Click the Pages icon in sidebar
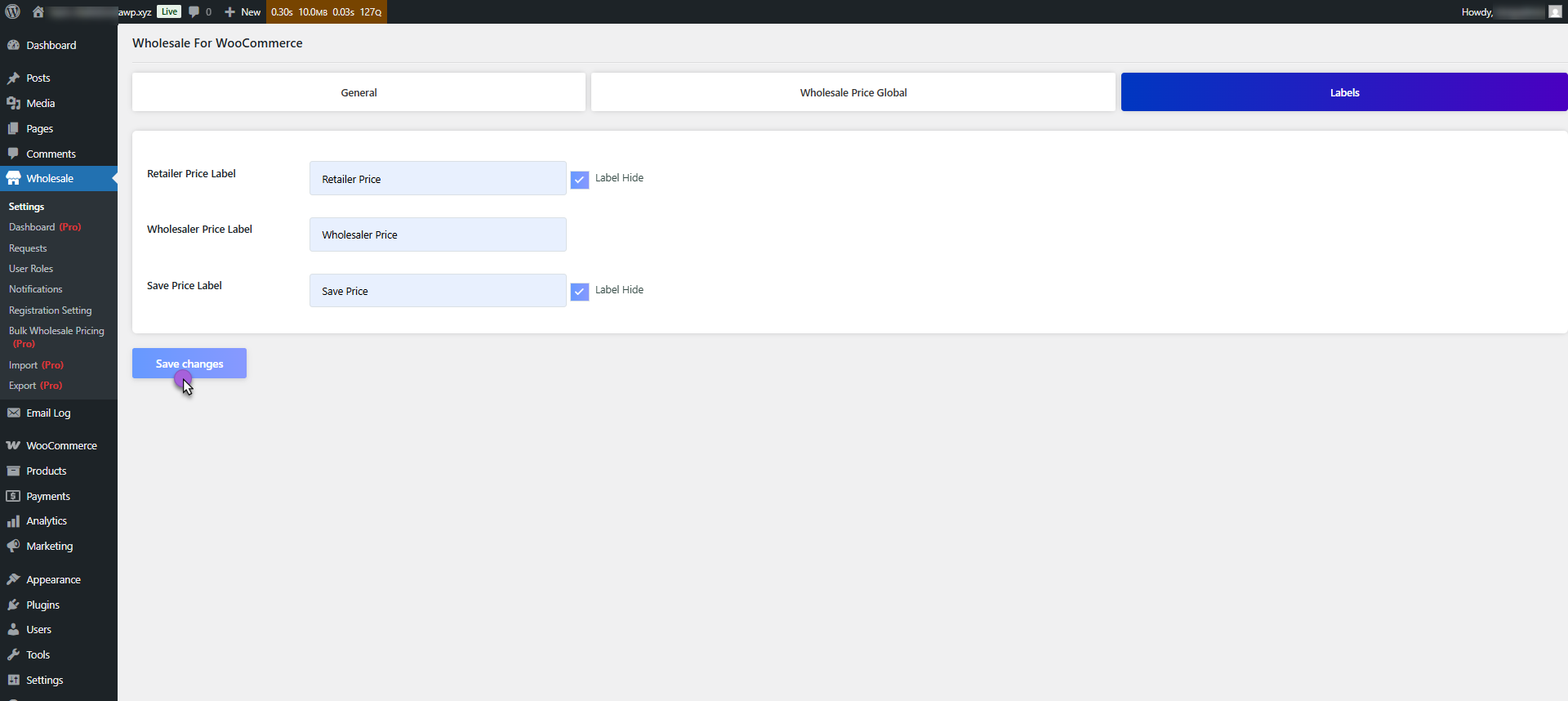Viewport: 1568px width, 701px height. click(13, 129)
